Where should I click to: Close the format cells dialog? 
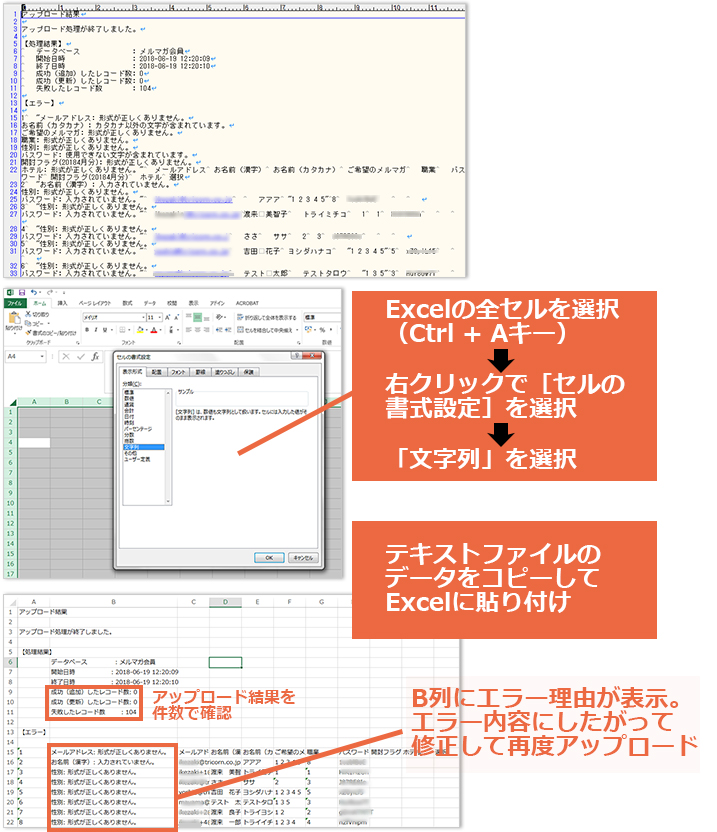coord(312,356)
